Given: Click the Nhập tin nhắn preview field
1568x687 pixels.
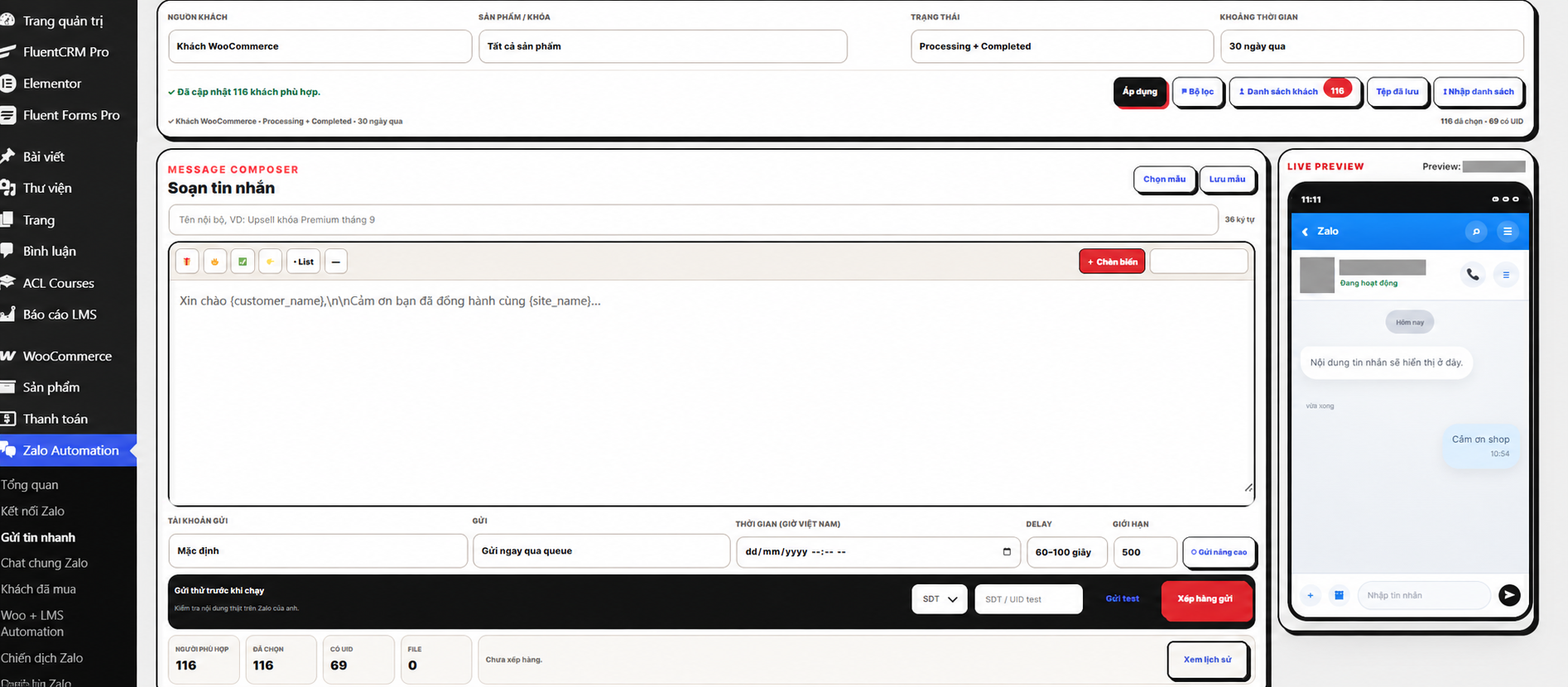Looking at the screenshot, I should pos(1424,595).
